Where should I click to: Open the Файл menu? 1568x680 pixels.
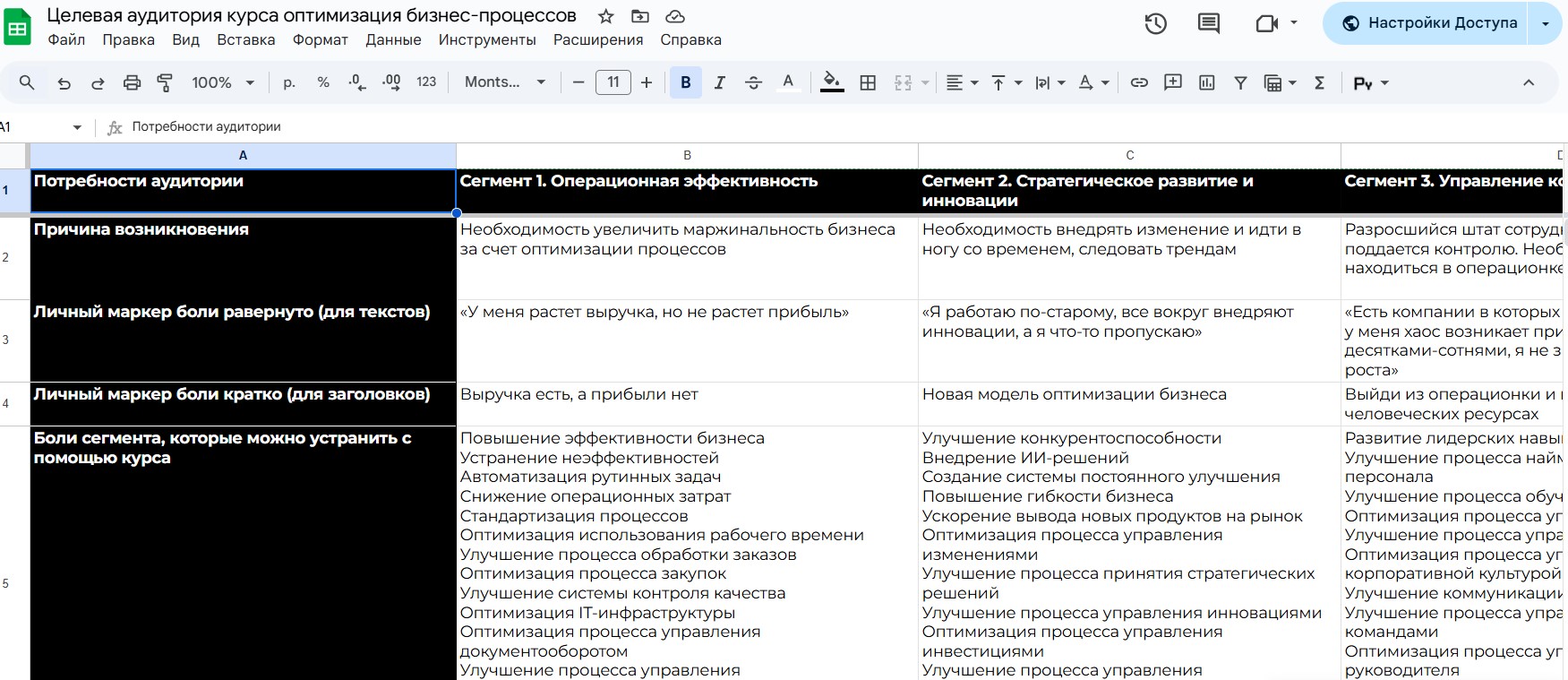[x=66, y=39]
